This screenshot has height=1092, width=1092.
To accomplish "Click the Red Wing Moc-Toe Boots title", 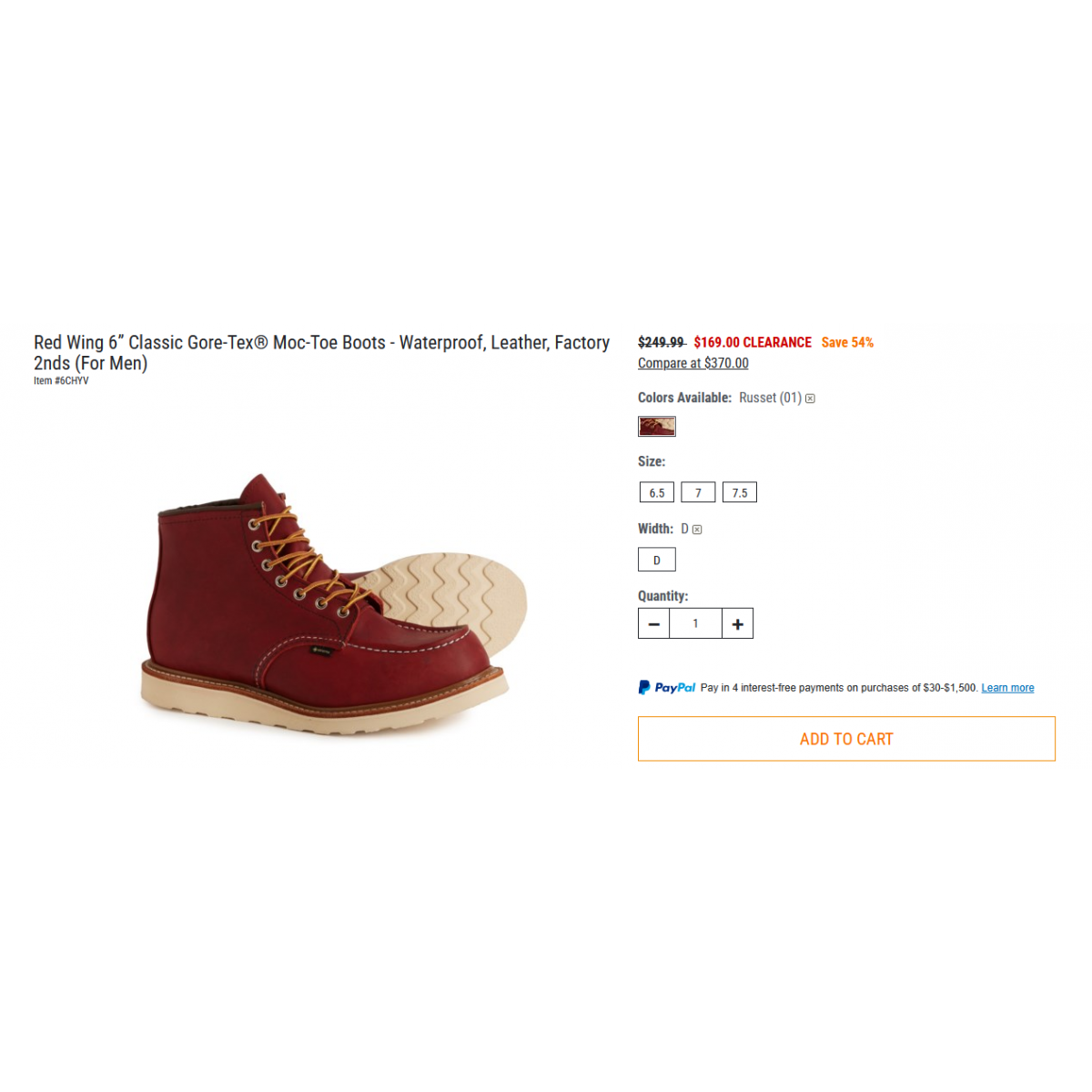I will click(x=322, y=352).
